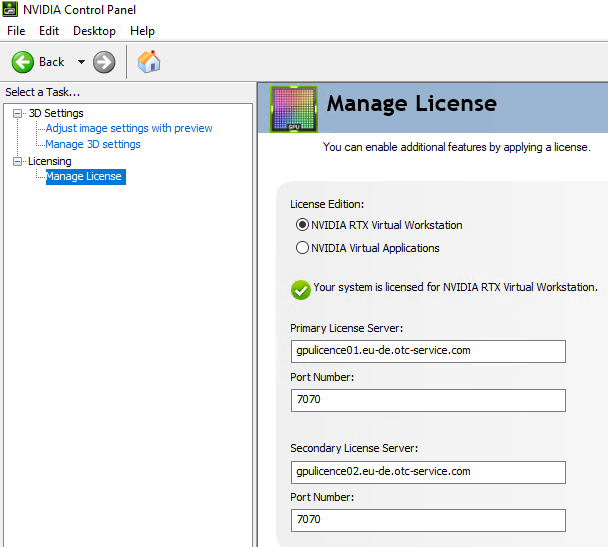The image size is (608, 547).
Task: Click the Primary License Server field
Action: [428, 351]
